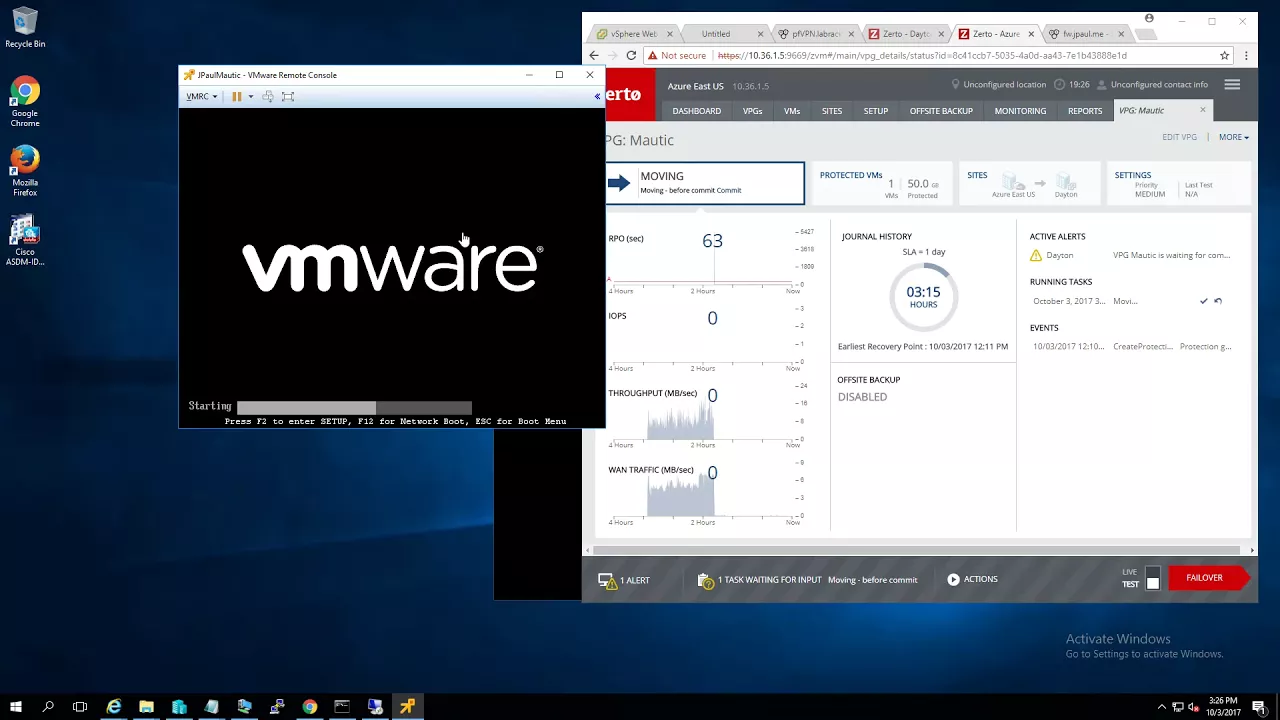Collapse VMRC toolbar with double chevron
The image size is (1280, 720).
(x=597, y=97)
